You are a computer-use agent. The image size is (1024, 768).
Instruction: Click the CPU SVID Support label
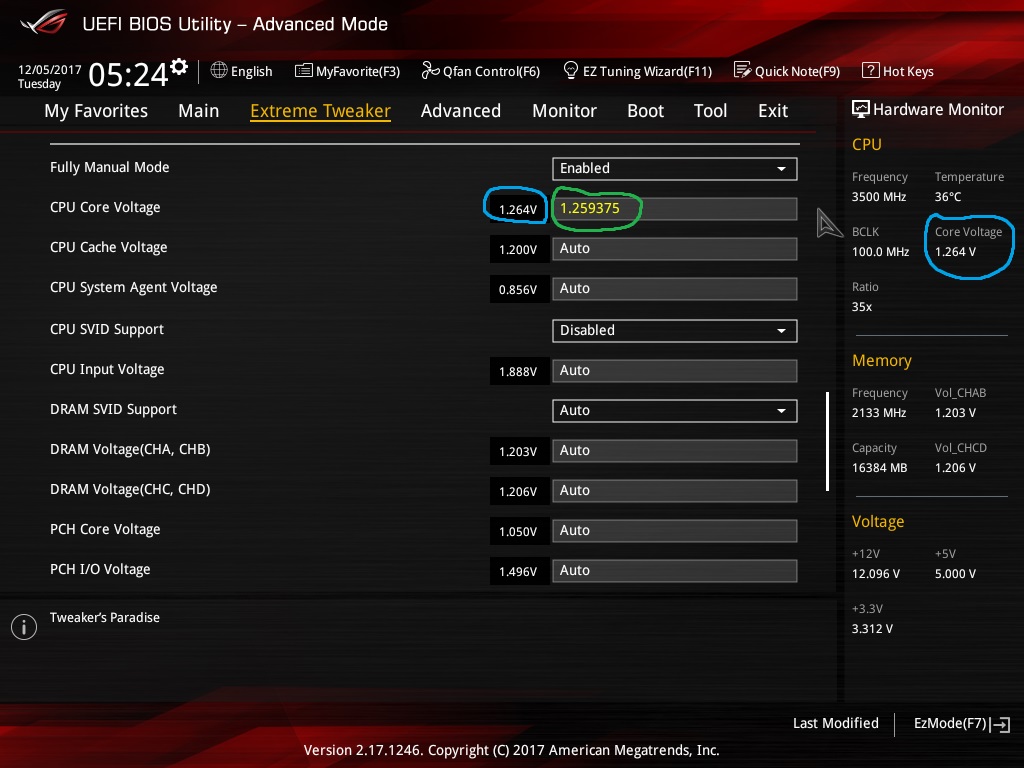(x=107, y=329)
